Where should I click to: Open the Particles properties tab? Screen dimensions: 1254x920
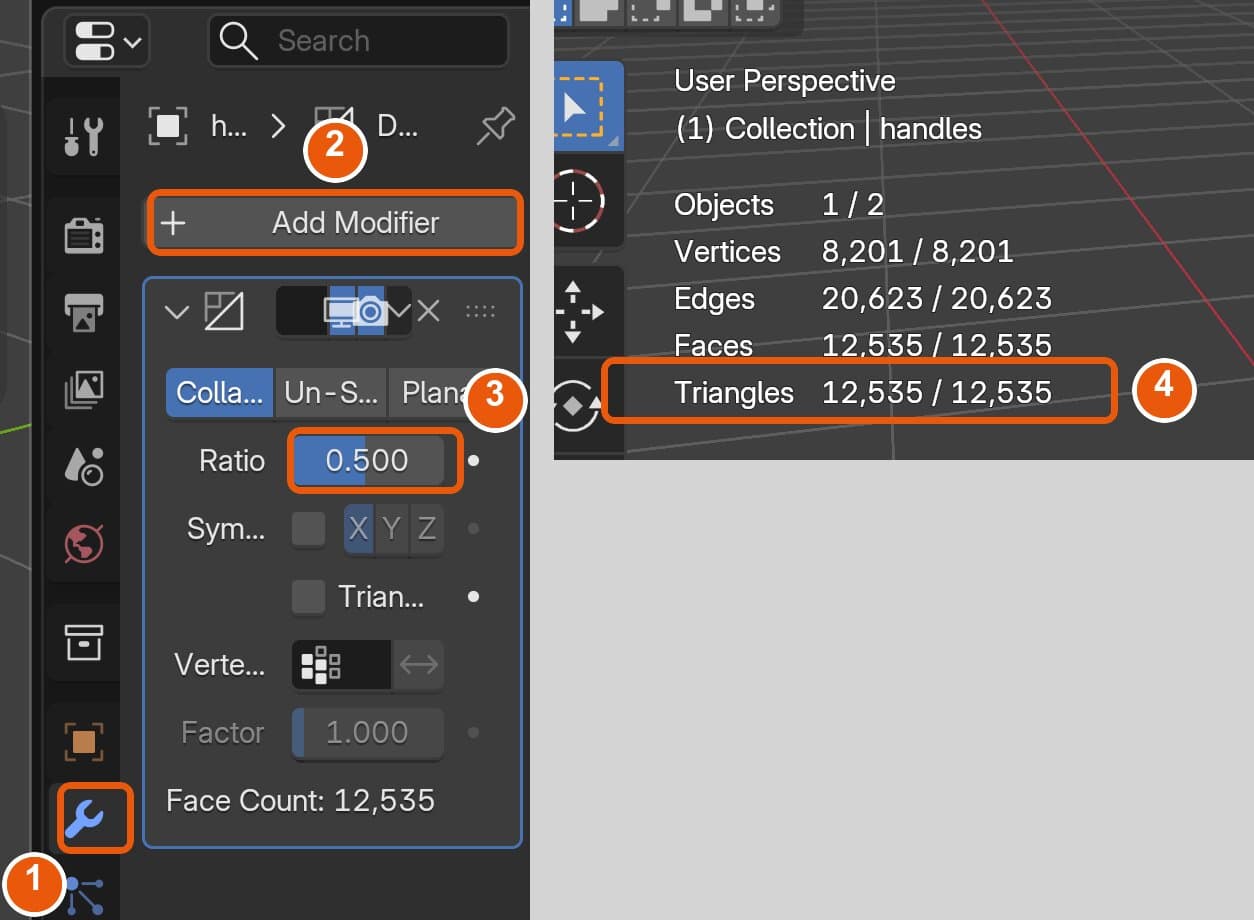pyautogui.click(x=84, y=895)
